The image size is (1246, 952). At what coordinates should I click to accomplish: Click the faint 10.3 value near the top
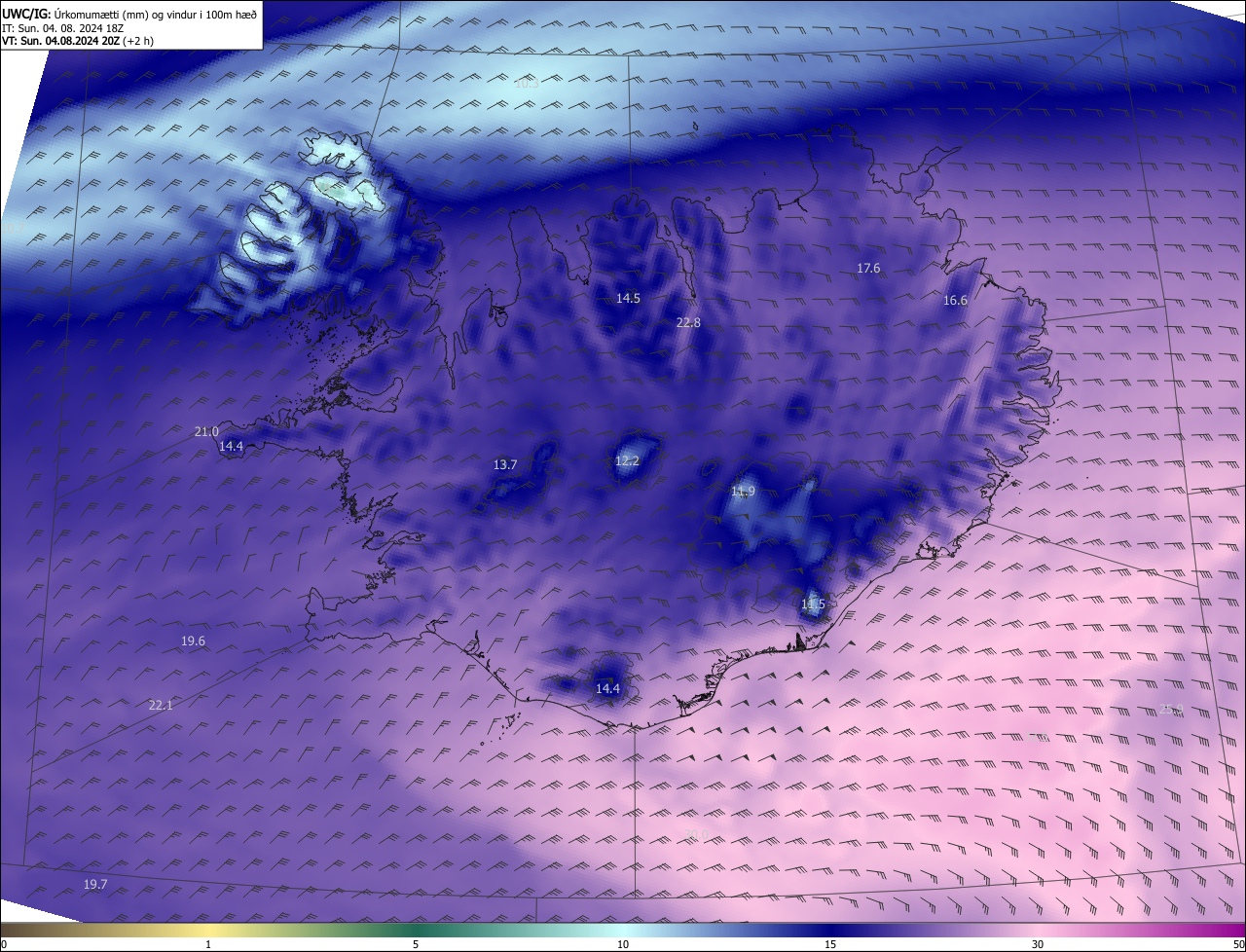(526, 84)
